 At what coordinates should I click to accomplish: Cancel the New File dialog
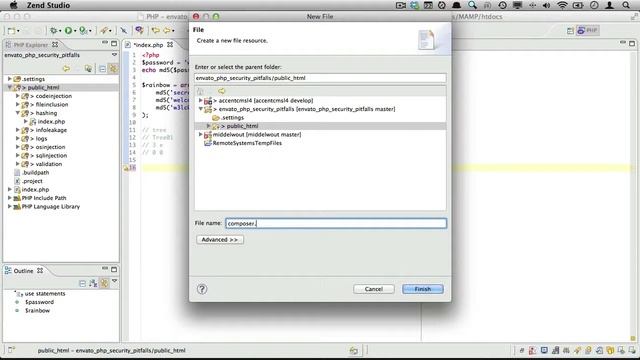373,289
